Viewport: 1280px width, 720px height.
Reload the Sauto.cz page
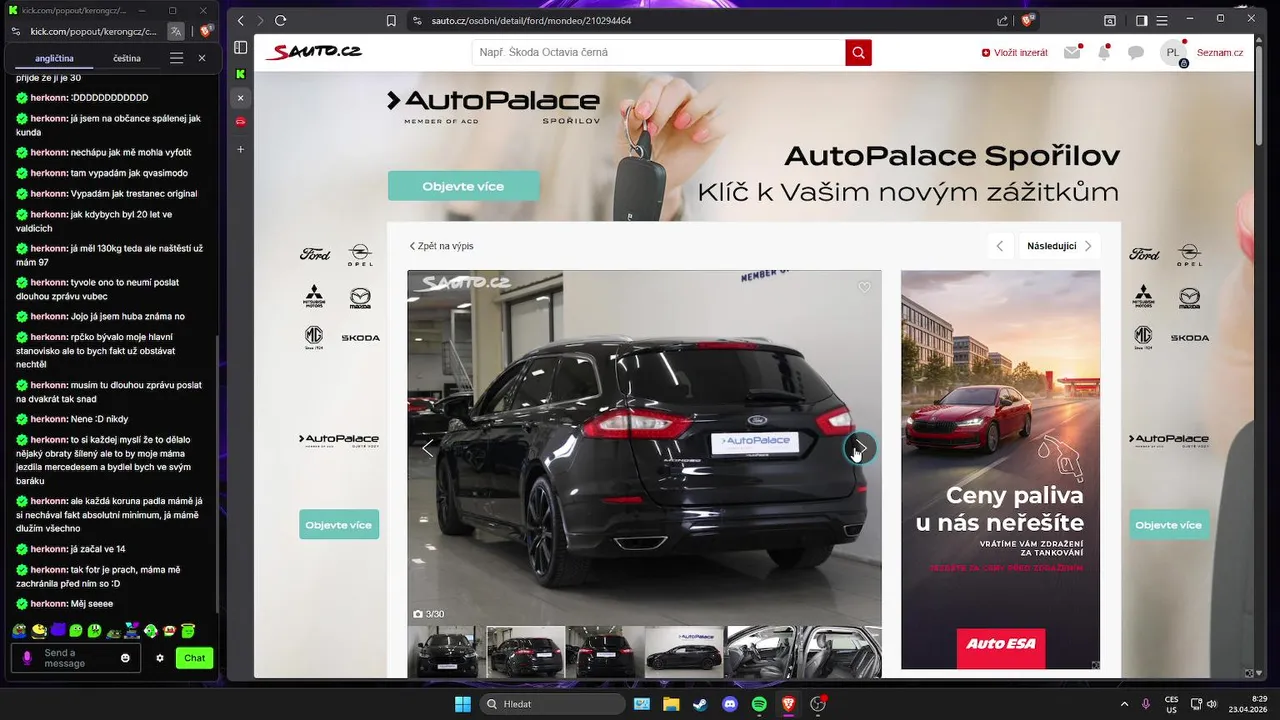pyautogui.click(x=280, y=20)
